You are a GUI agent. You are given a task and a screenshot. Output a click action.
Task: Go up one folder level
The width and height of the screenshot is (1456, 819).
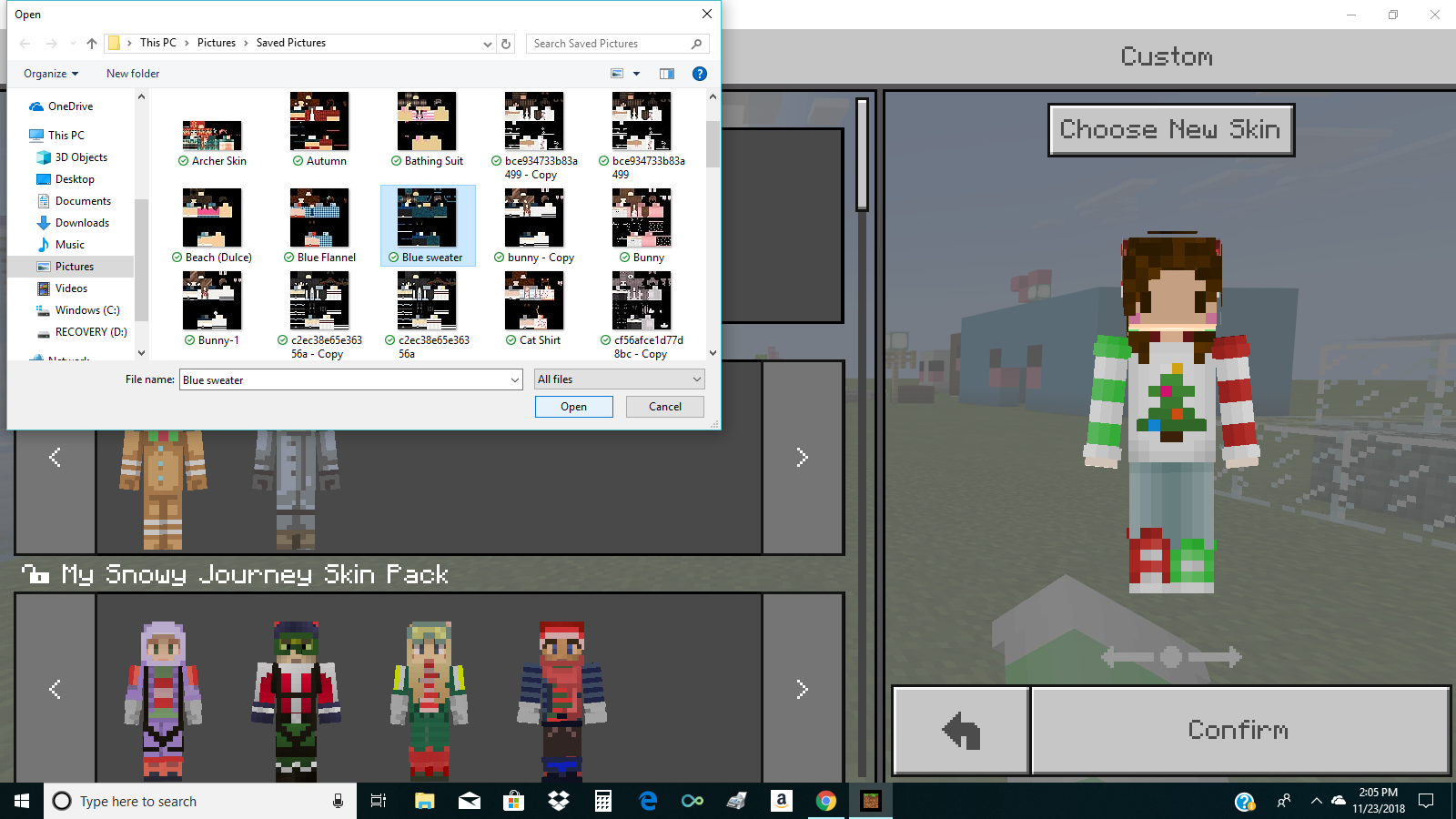click(x=92, y=43)
